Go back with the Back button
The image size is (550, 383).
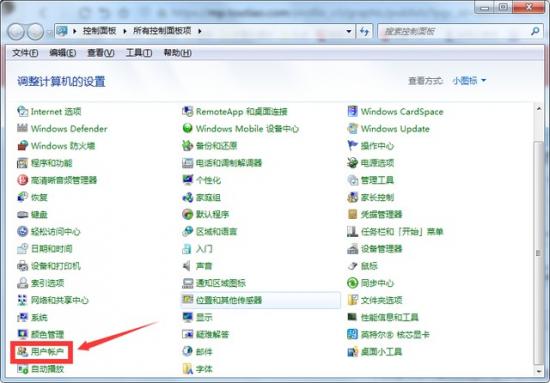tap(16, 32)
